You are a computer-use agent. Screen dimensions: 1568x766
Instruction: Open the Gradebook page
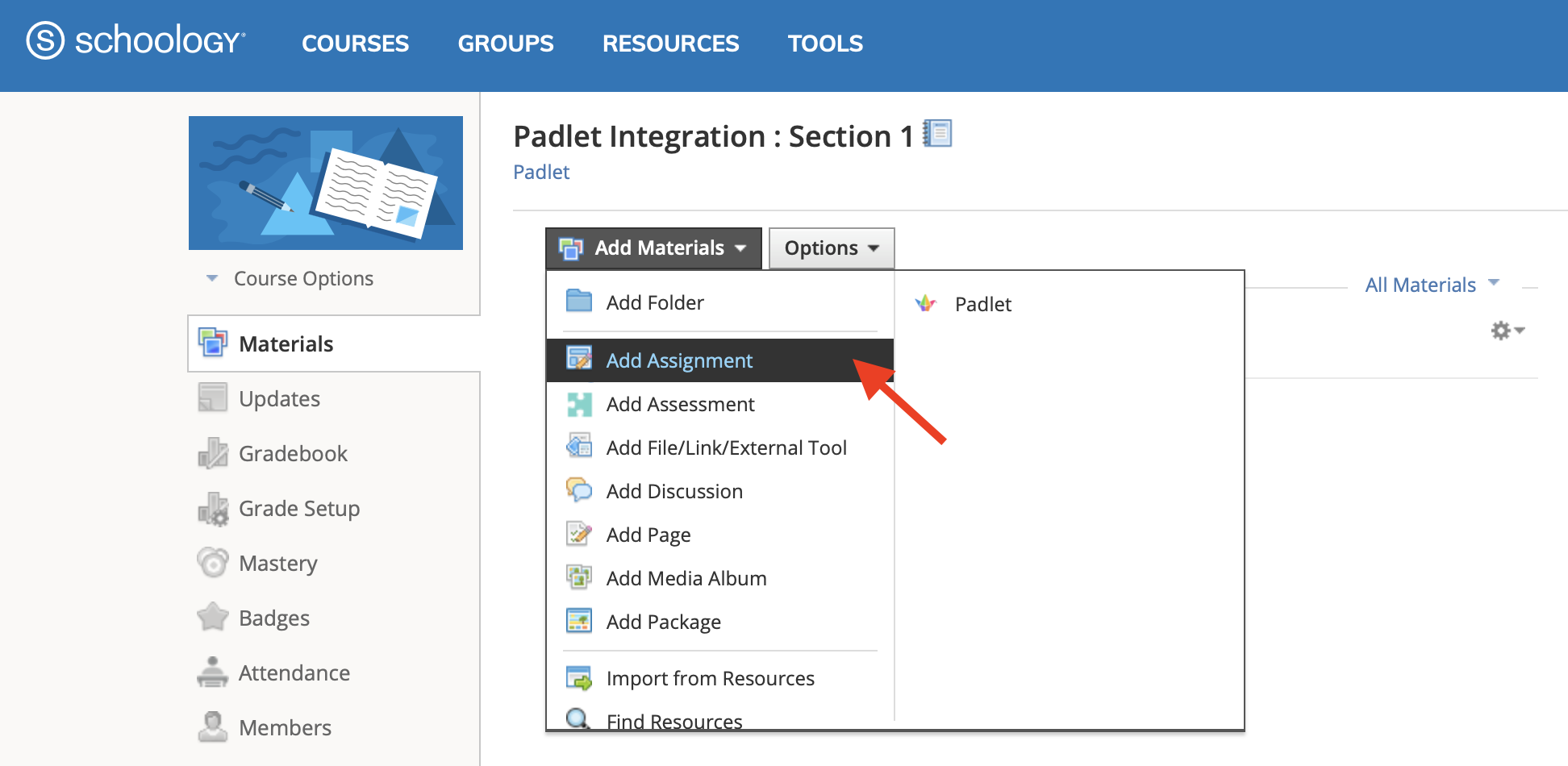click(293, 454)
